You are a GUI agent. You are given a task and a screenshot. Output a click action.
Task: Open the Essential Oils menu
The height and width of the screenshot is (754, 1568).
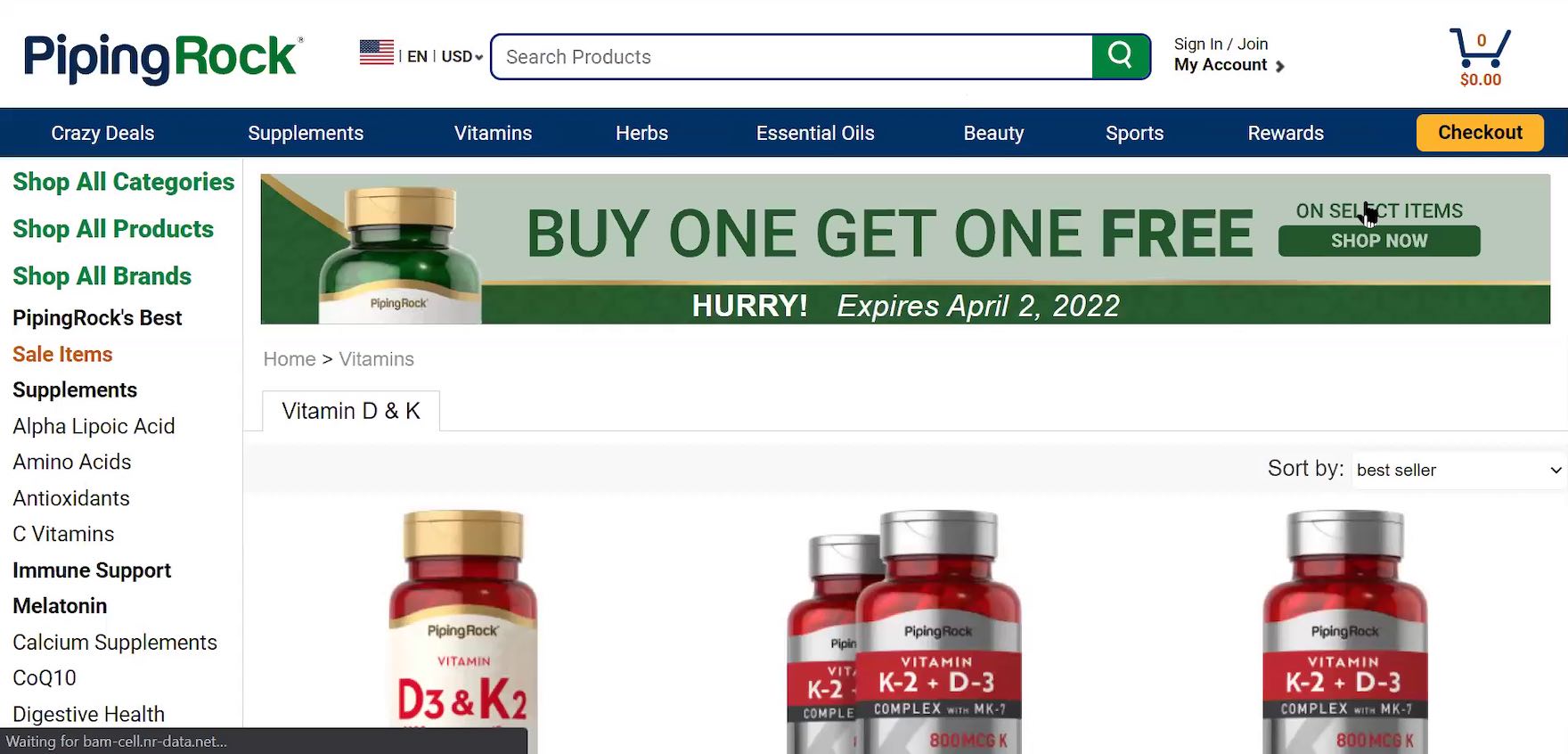[x=815, y=133]
